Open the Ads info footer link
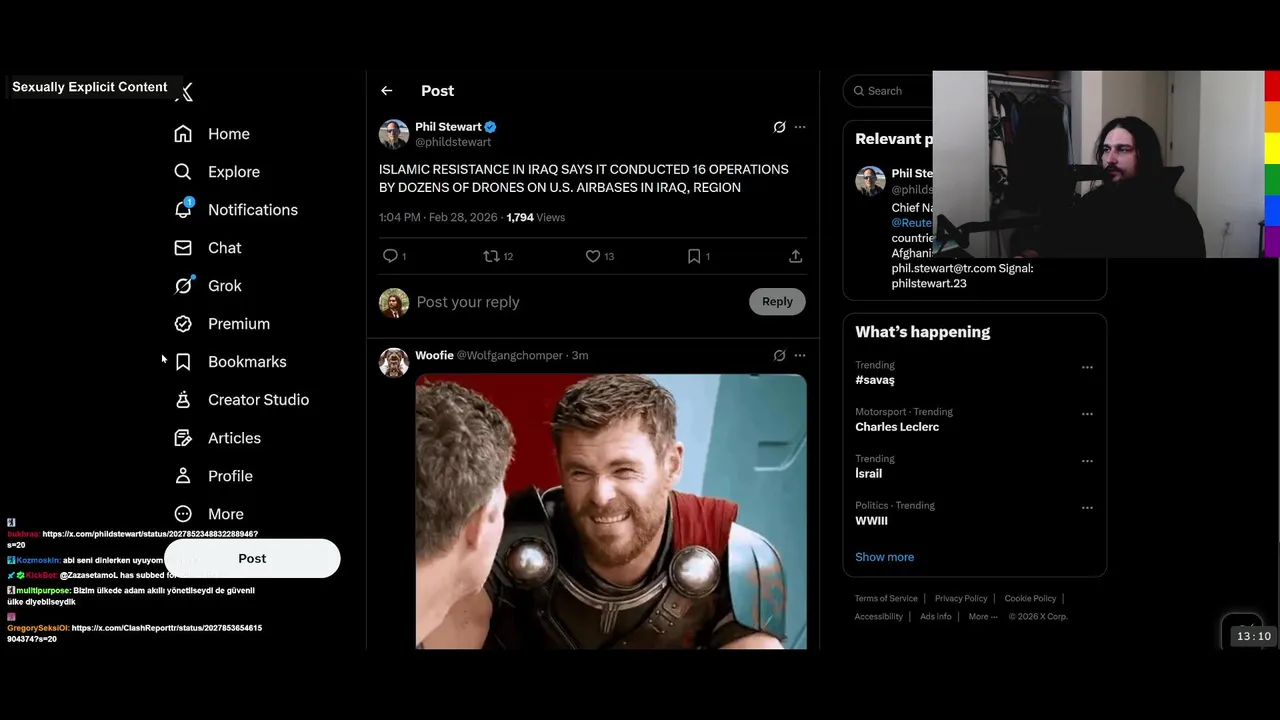The height and width of the screenshot is (720, 1280). 936,617
